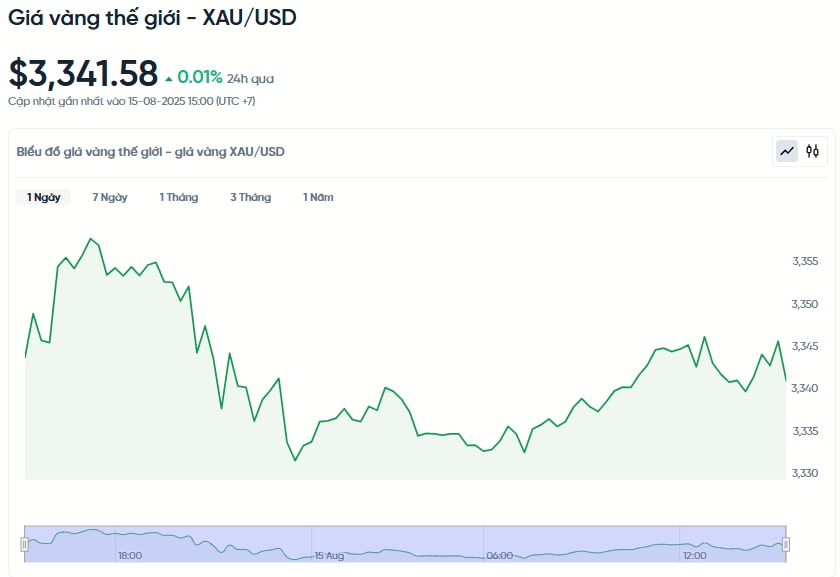Select the 1 Năm time range tab
This screenshot has height=577, width=840.
(318, 197)
